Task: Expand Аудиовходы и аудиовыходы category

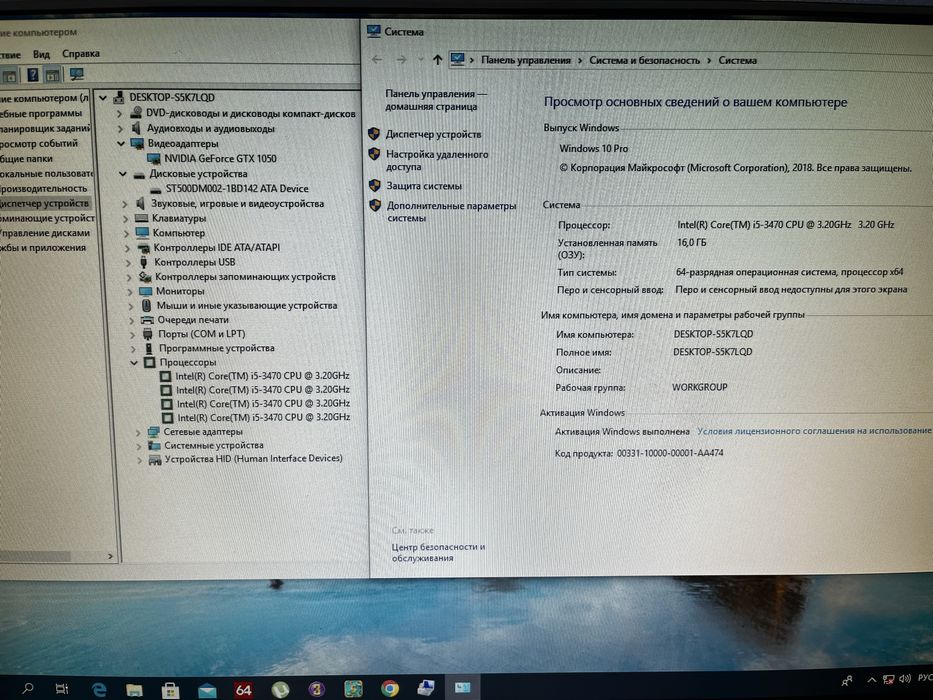Action: click(x=120, y=128)
